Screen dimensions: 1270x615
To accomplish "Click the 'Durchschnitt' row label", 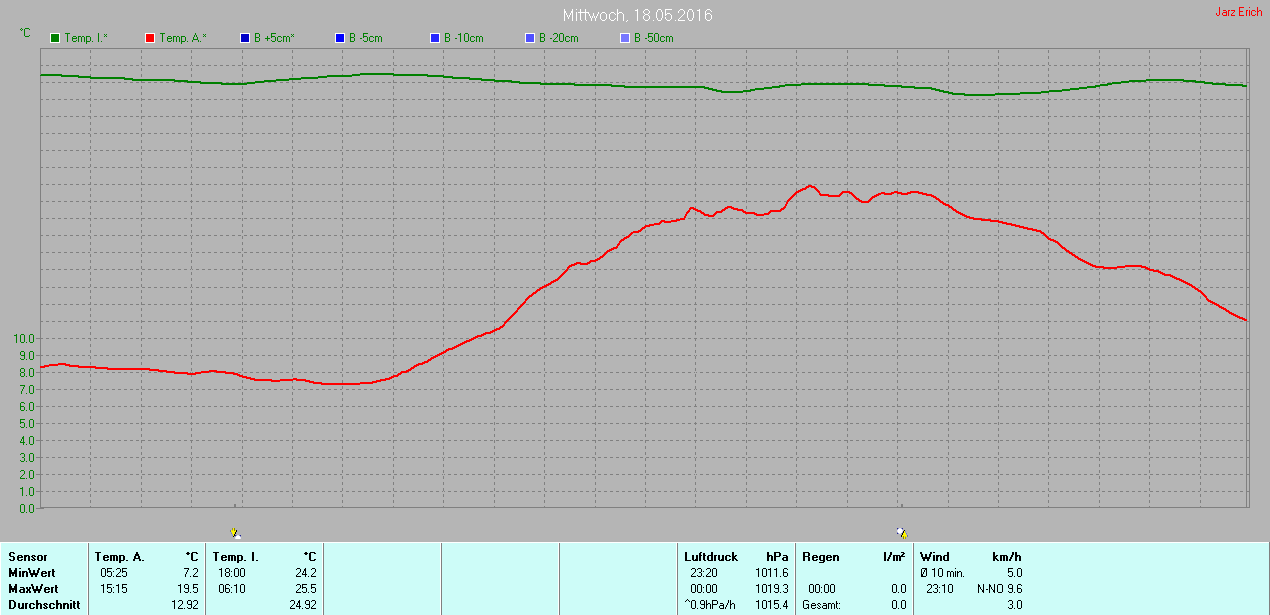I will click(x=43, y=605).
